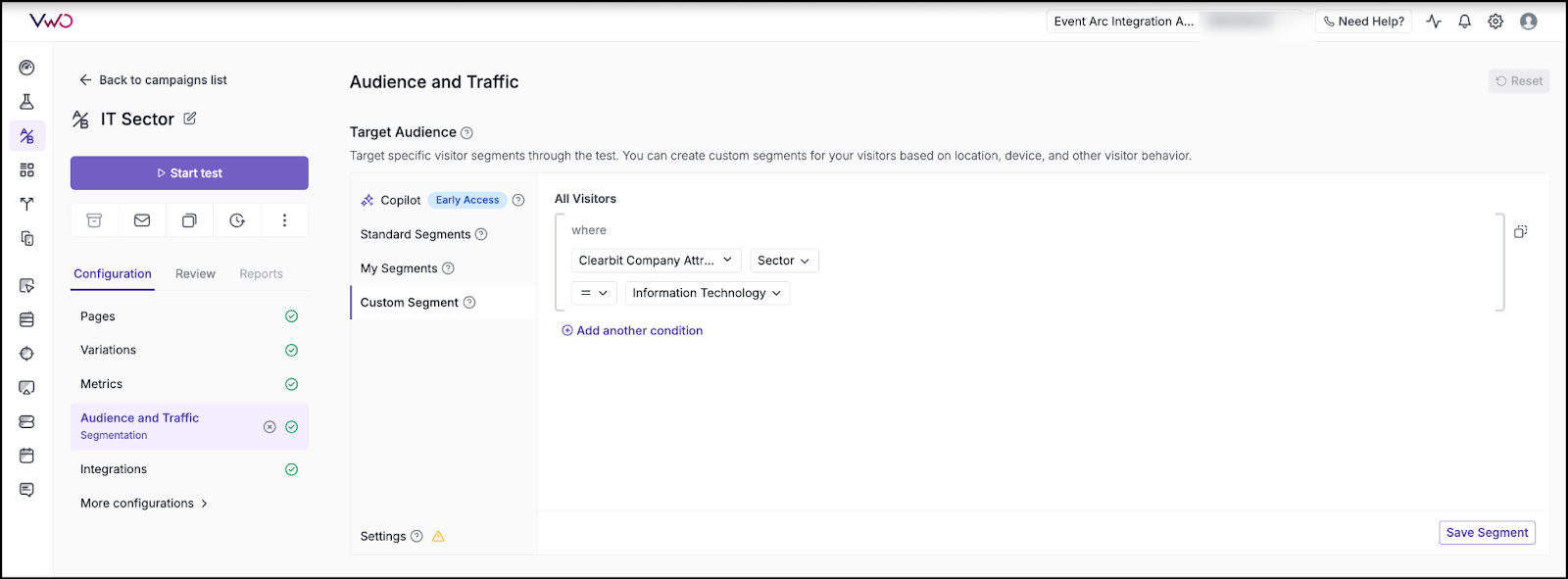Screen dimensions: 1568x579
Task: Open the Metrics configuration step
Action: click(x=189, y=384)
